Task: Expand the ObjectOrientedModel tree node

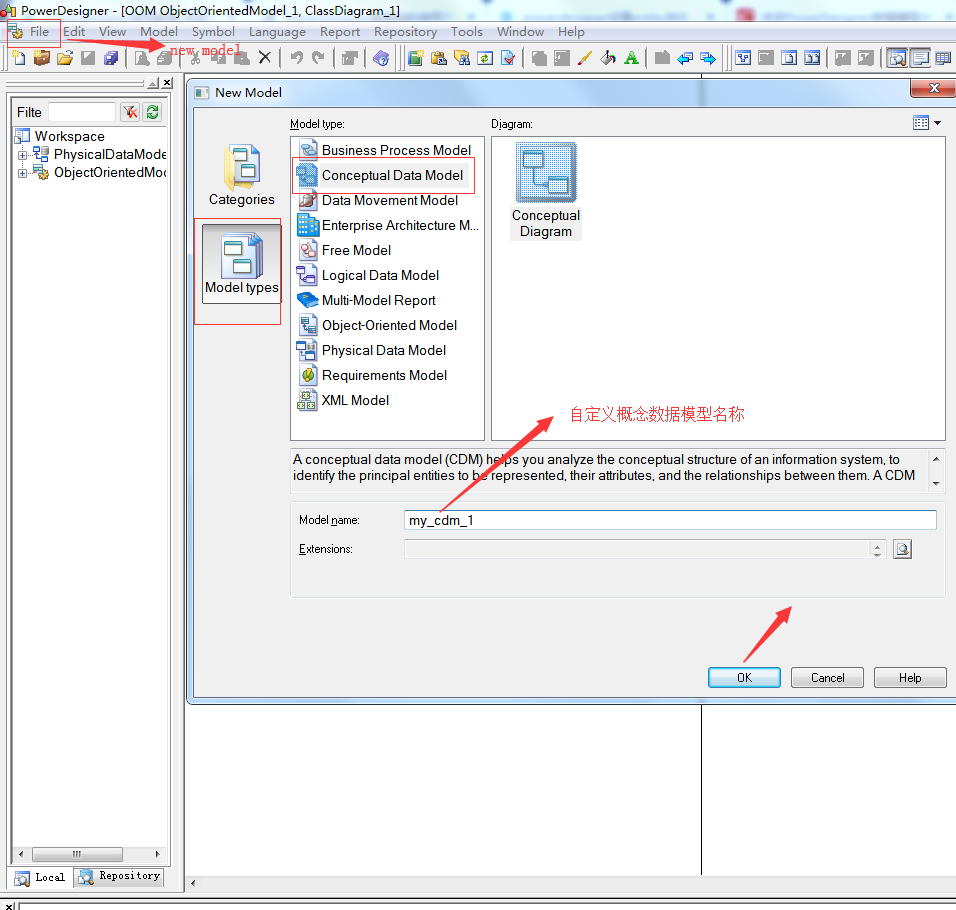Action: pos(22,173)
